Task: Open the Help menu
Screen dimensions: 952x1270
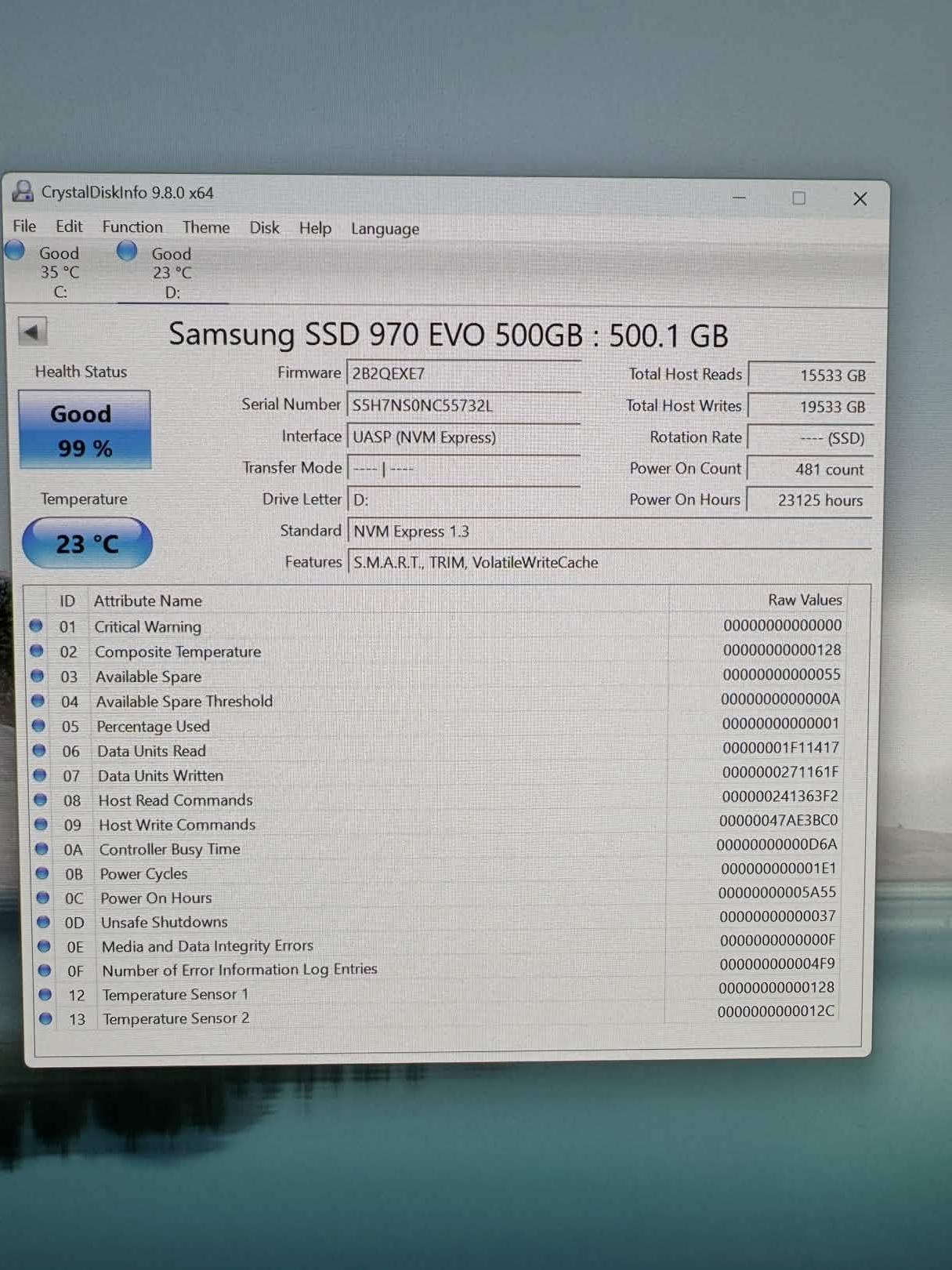Action: (315, 228)
